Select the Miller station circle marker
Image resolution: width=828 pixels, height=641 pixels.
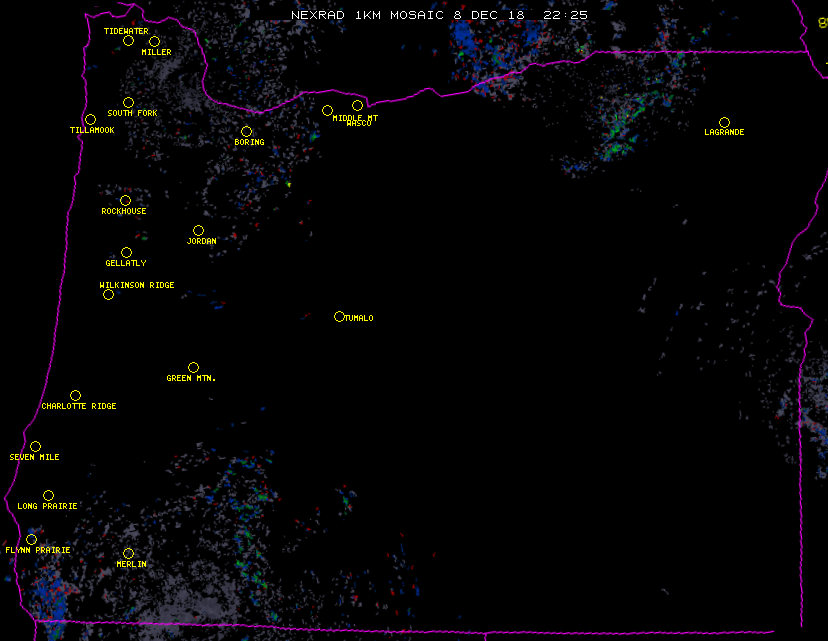(x=154, y=41)
